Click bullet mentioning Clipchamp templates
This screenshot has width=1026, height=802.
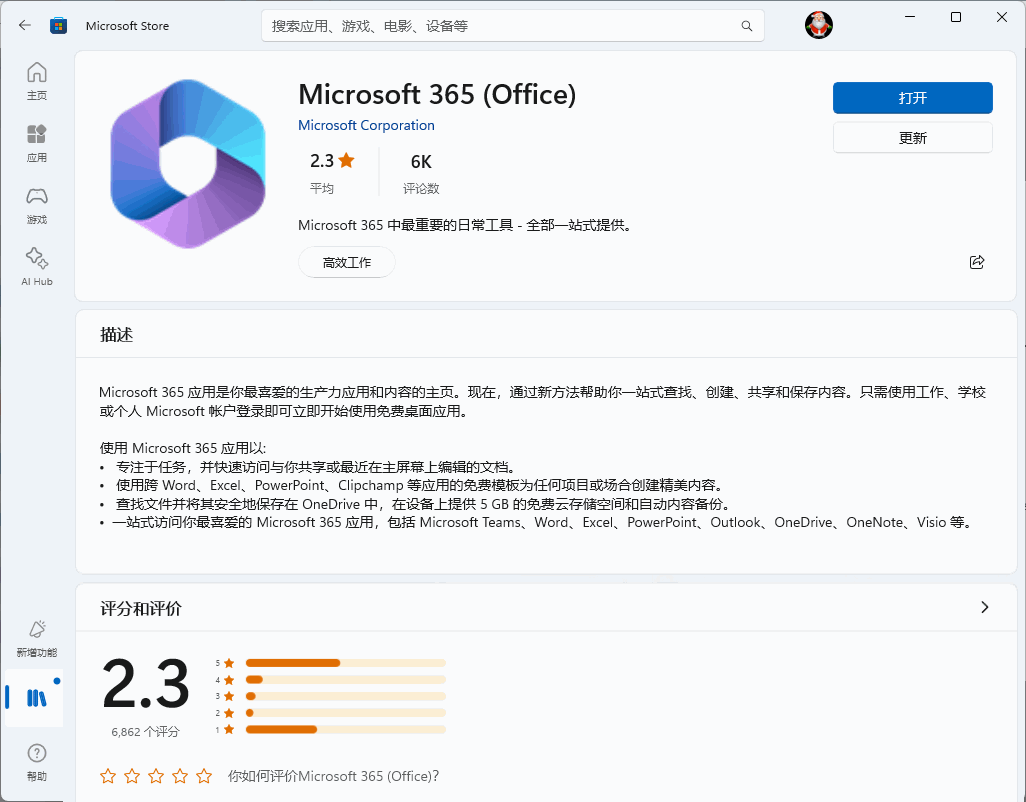pos(412,485)
